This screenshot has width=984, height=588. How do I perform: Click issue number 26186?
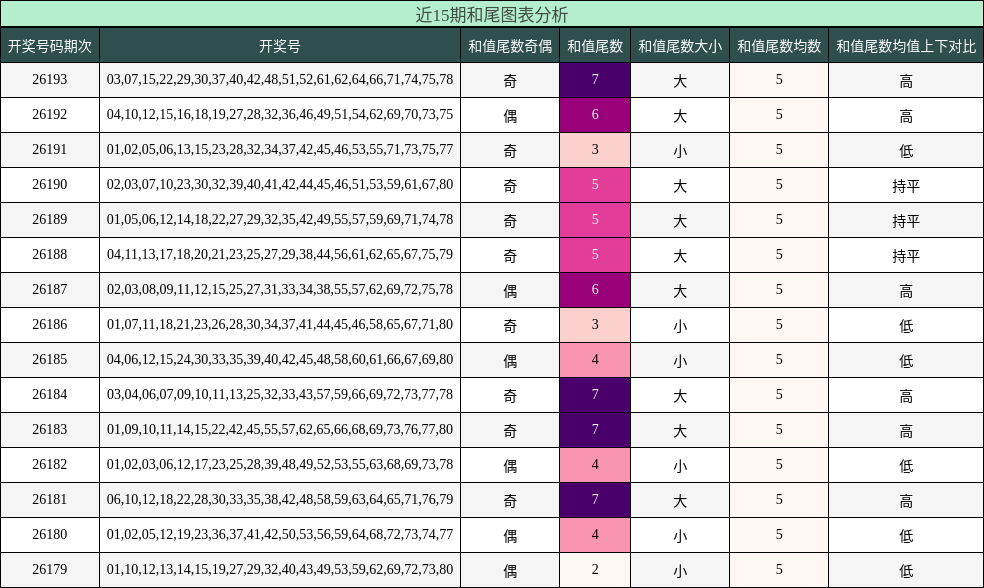tap(50, 325)
